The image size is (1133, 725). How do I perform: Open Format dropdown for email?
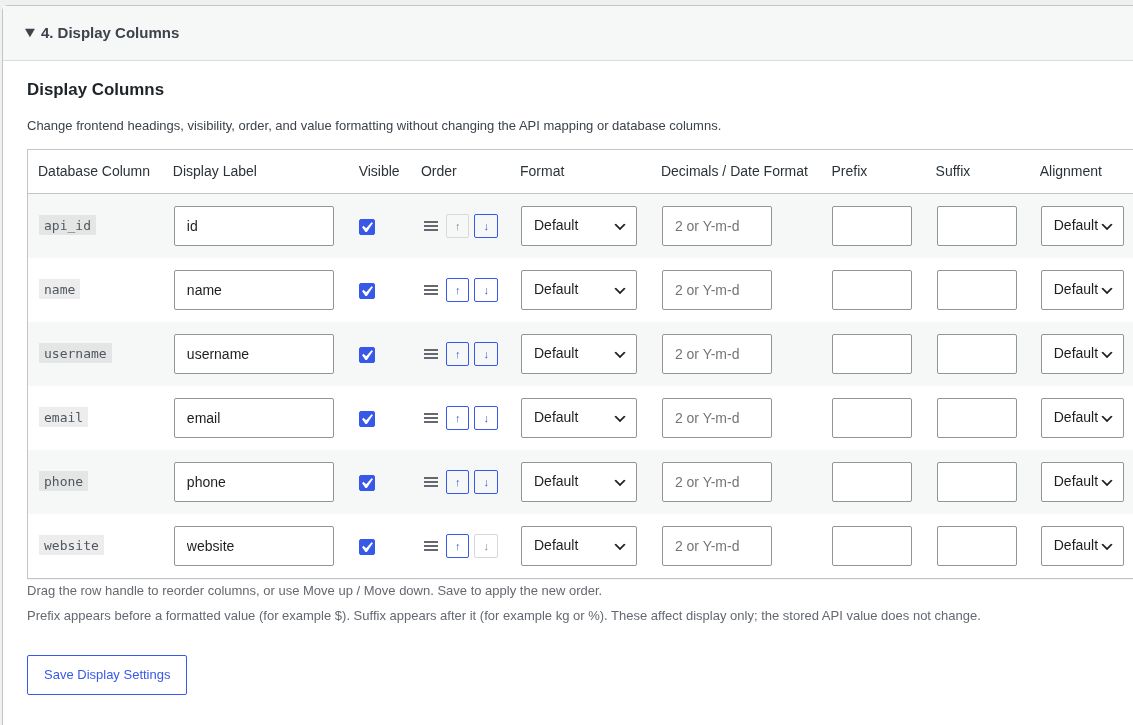[x=579, y=418]
